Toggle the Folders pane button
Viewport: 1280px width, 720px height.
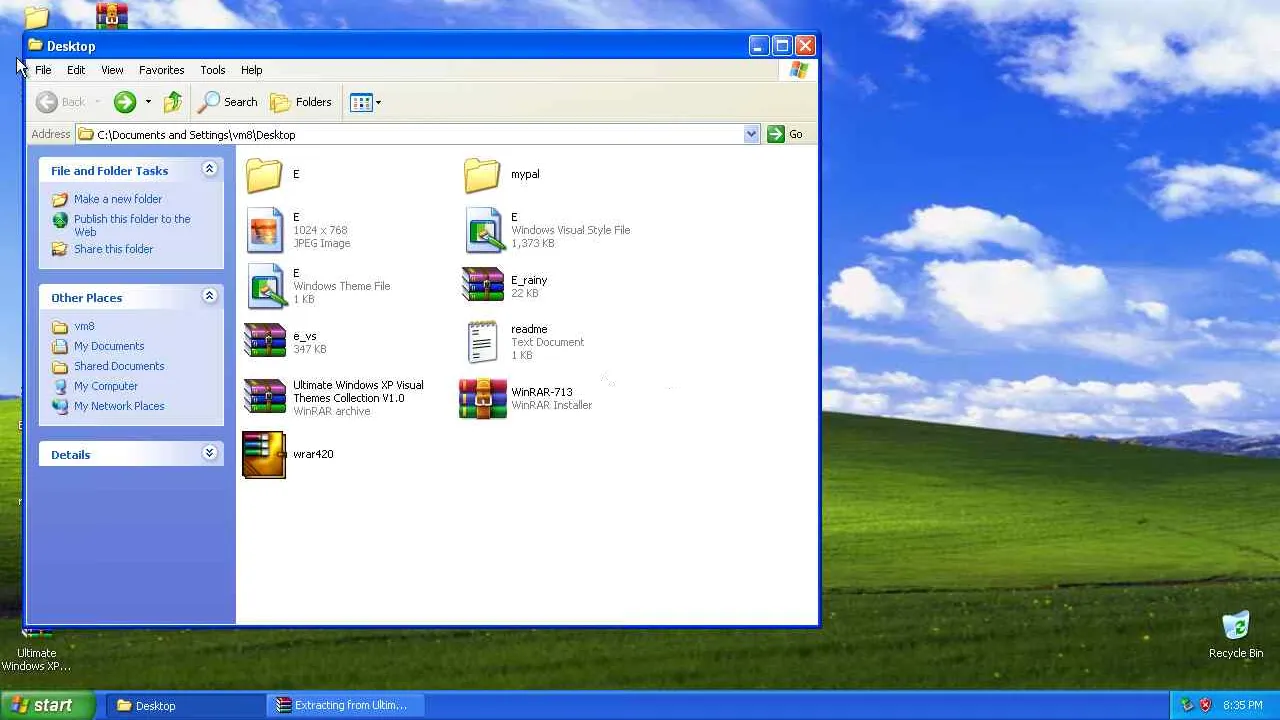point(301,102)
